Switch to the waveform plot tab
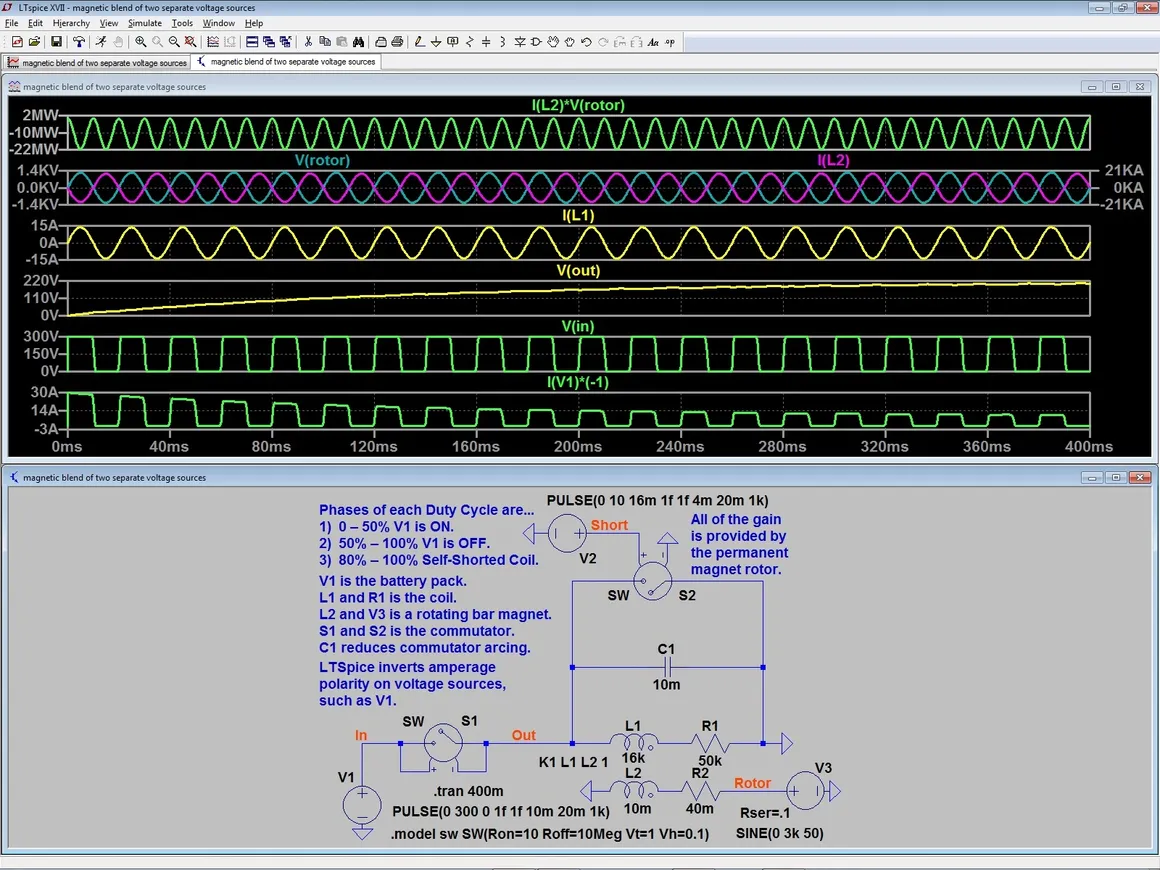 click(x=98, y=62)
